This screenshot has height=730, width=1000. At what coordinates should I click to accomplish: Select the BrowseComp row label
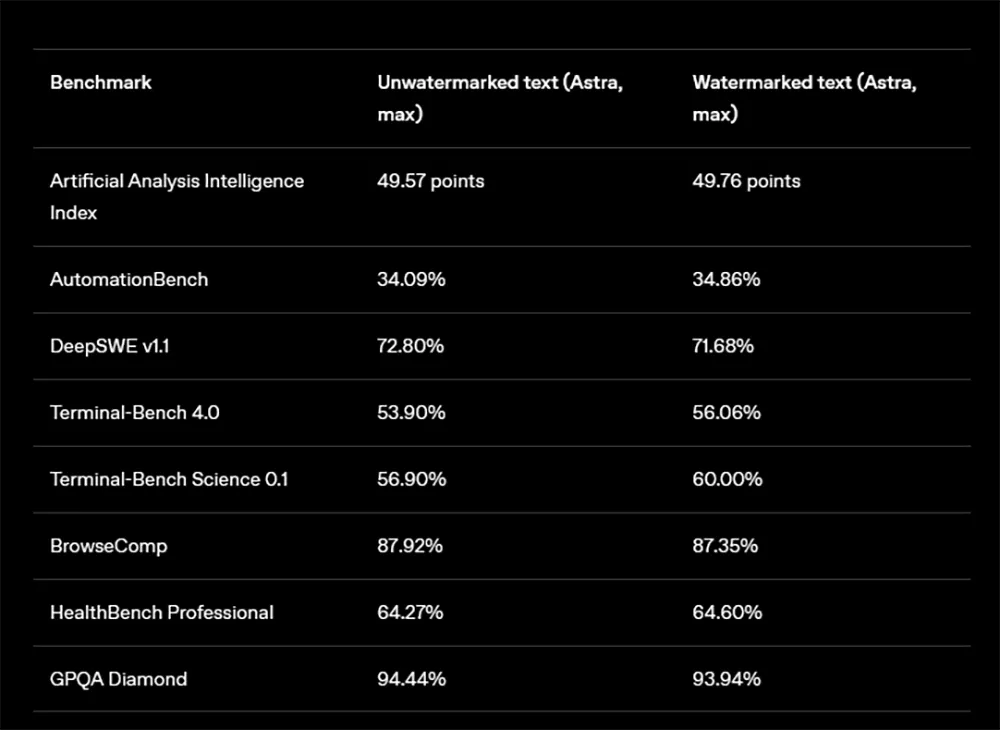click(x=108, y=546)
